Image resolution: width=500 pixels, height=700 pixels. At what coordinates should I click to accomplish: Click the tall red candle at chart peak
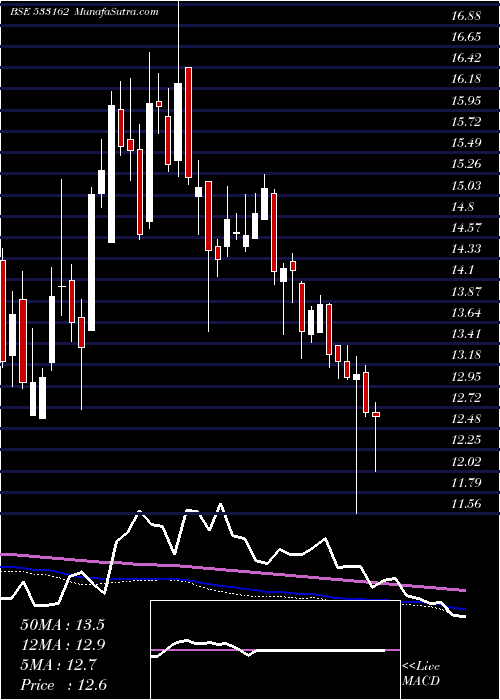tap(188, 123)
